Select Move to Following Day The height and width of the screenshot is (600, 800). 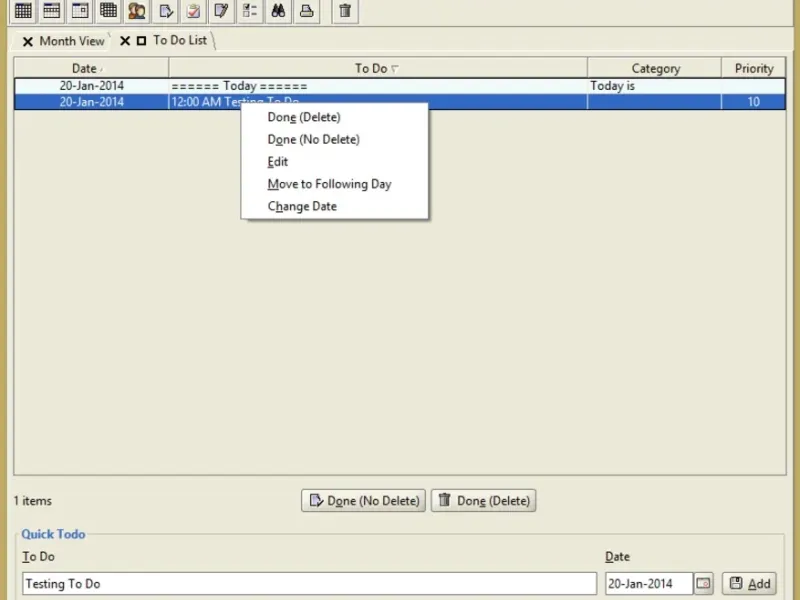(334, 184)
